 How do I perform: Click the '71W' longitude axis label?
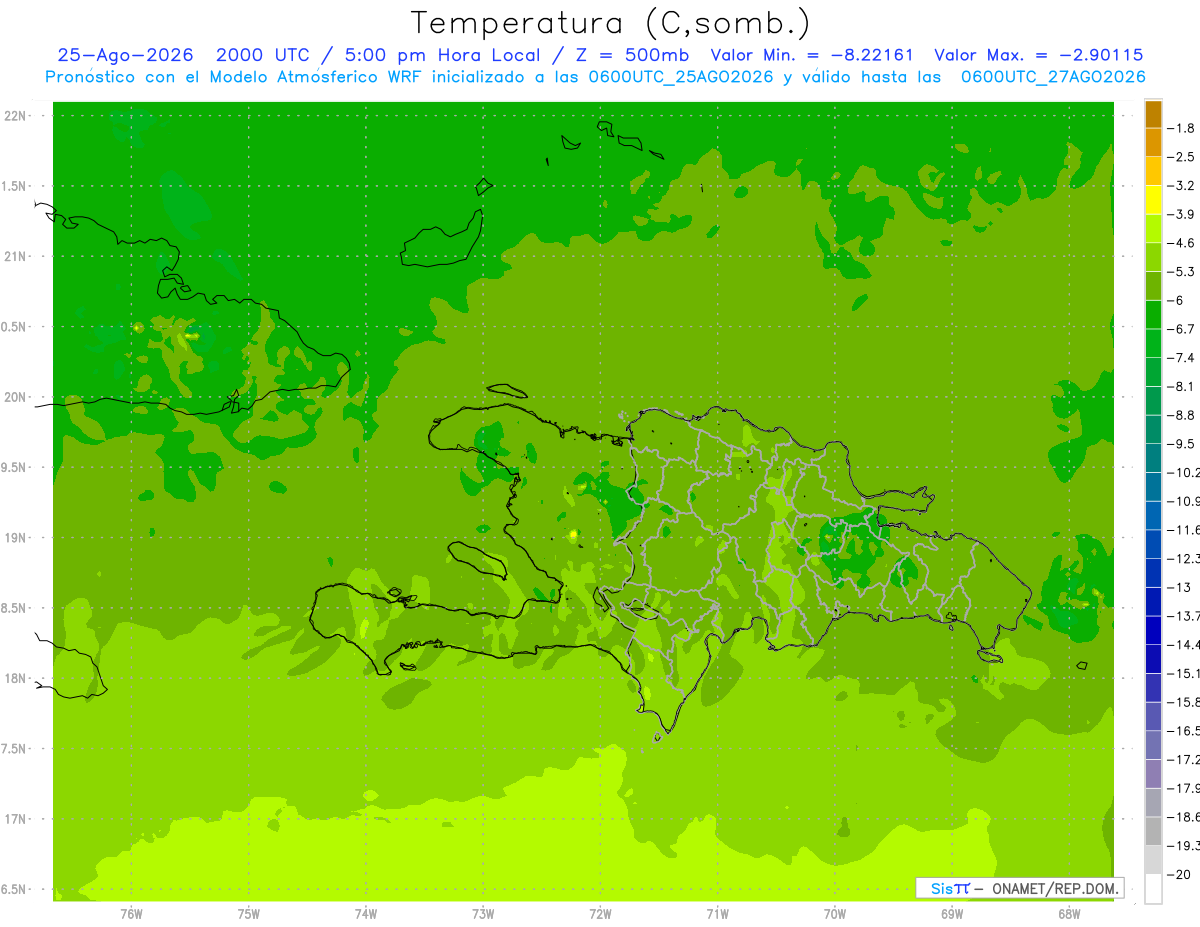[x=717, y=914]
